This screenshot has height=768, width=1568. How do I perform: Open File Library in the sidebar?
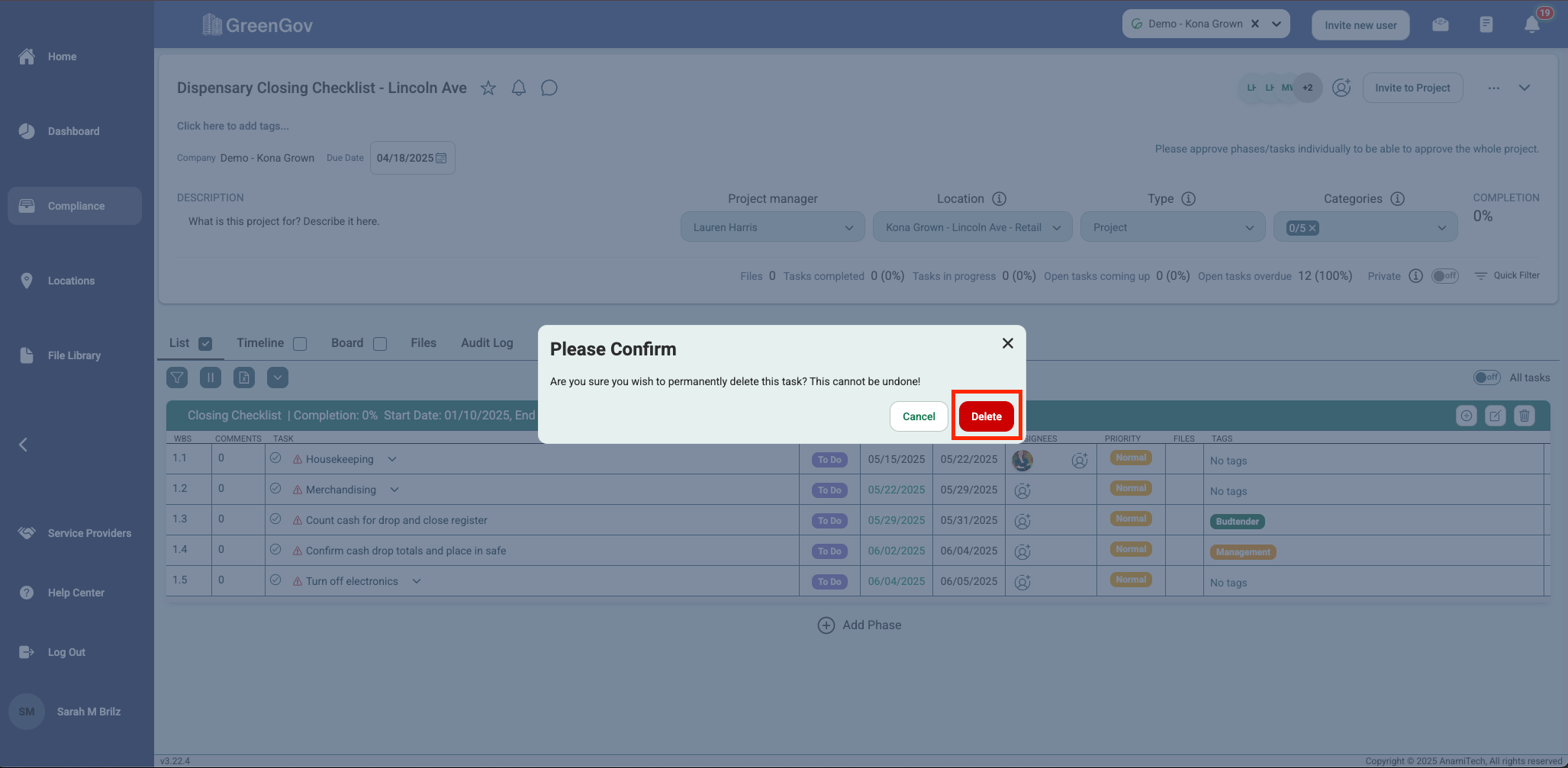click(x=75, y=355)
